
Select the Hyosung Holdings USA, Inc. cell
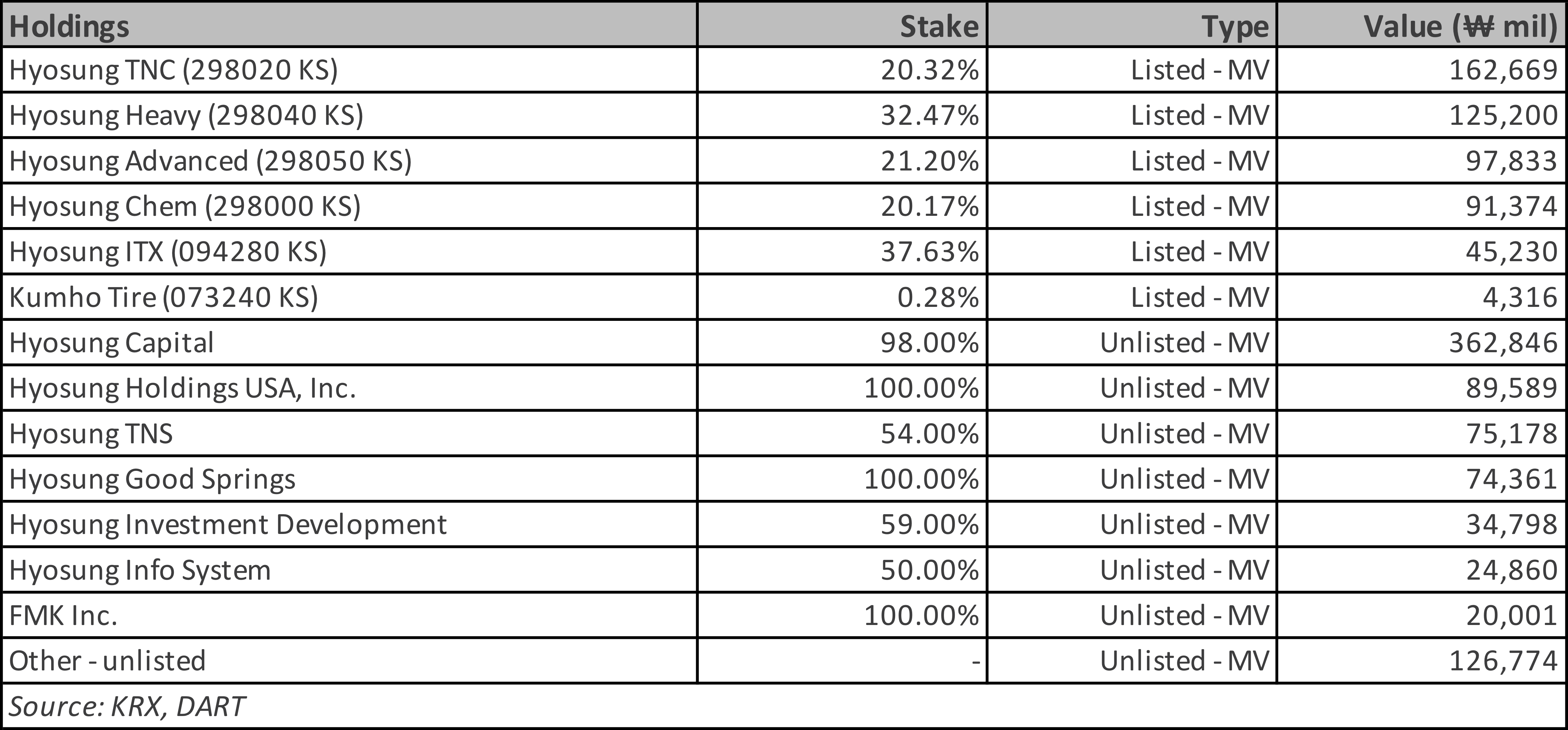click(183, 388)
